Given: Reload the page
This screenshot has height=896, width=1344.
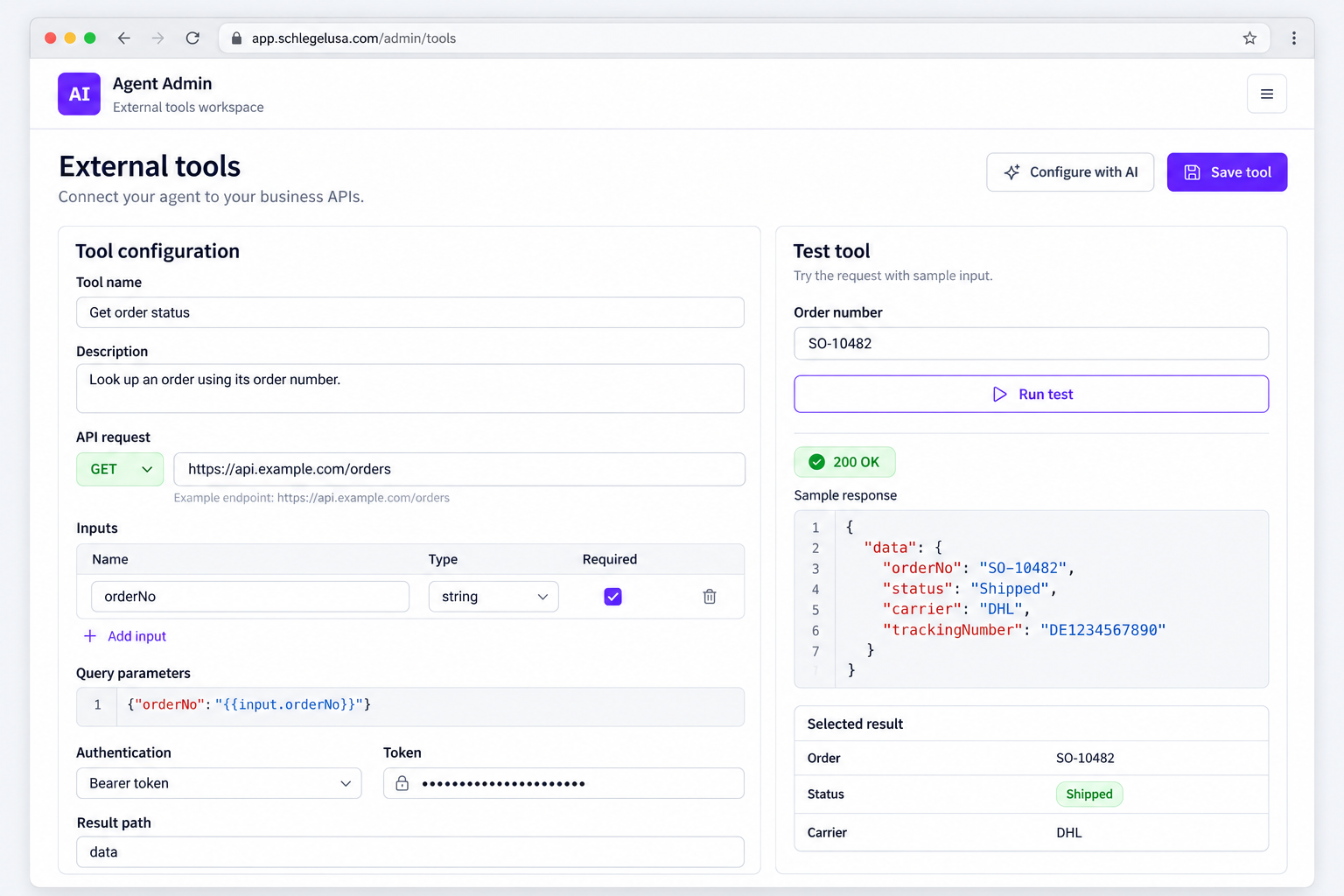Looking at the screenshot, I should [192, 38].
